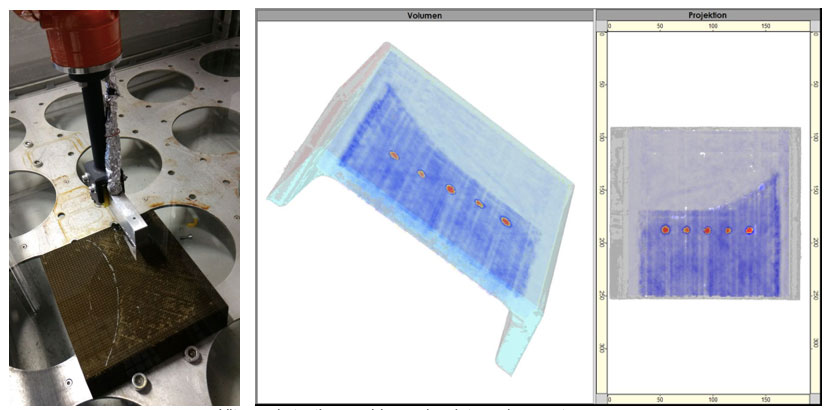Select the rightmost defect in Volumen 3D view
The height and width of the screenshot is (410, 829).
[506, 221]
